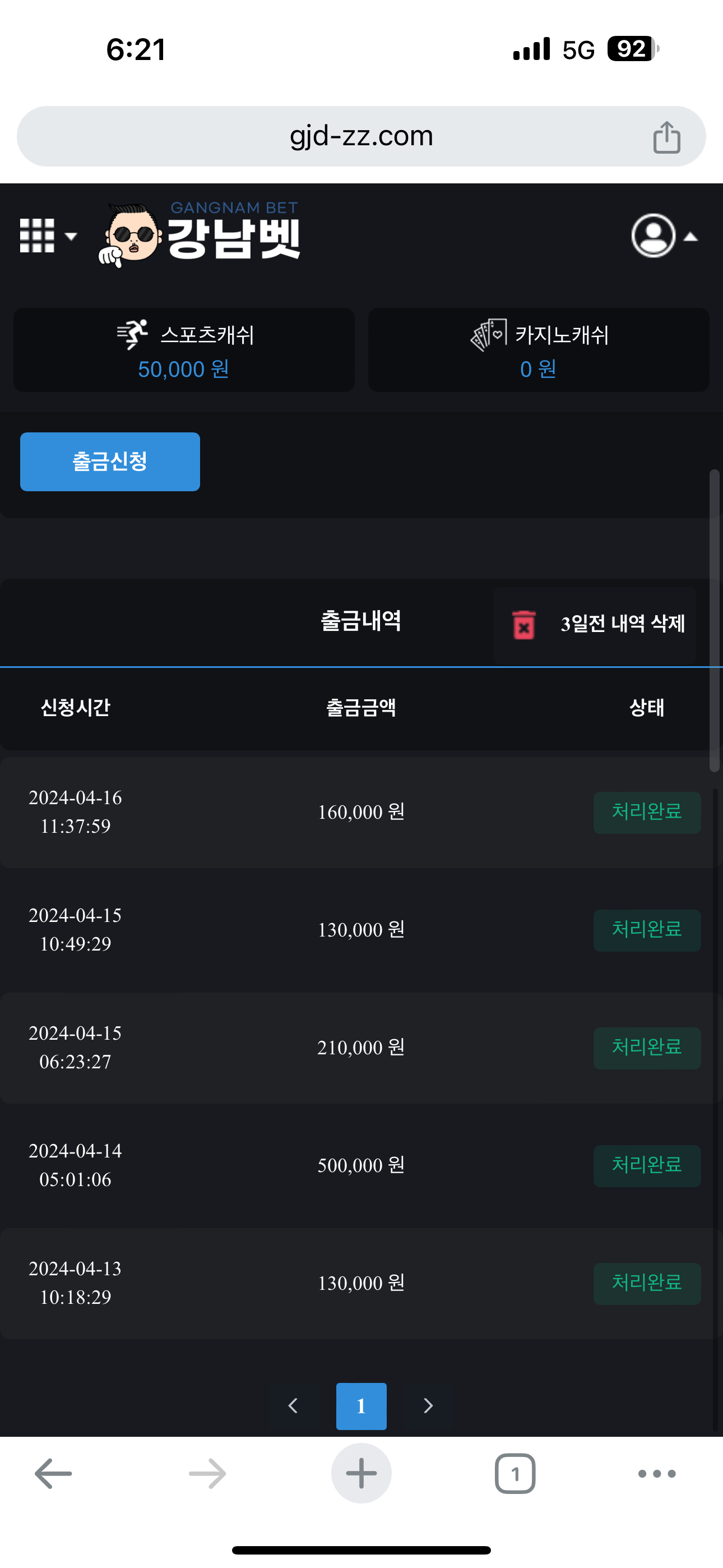Select the 스포츠캐쉬 balance card
The width and height of the screenshot is (723, 1568).
[x=184, y=350]
